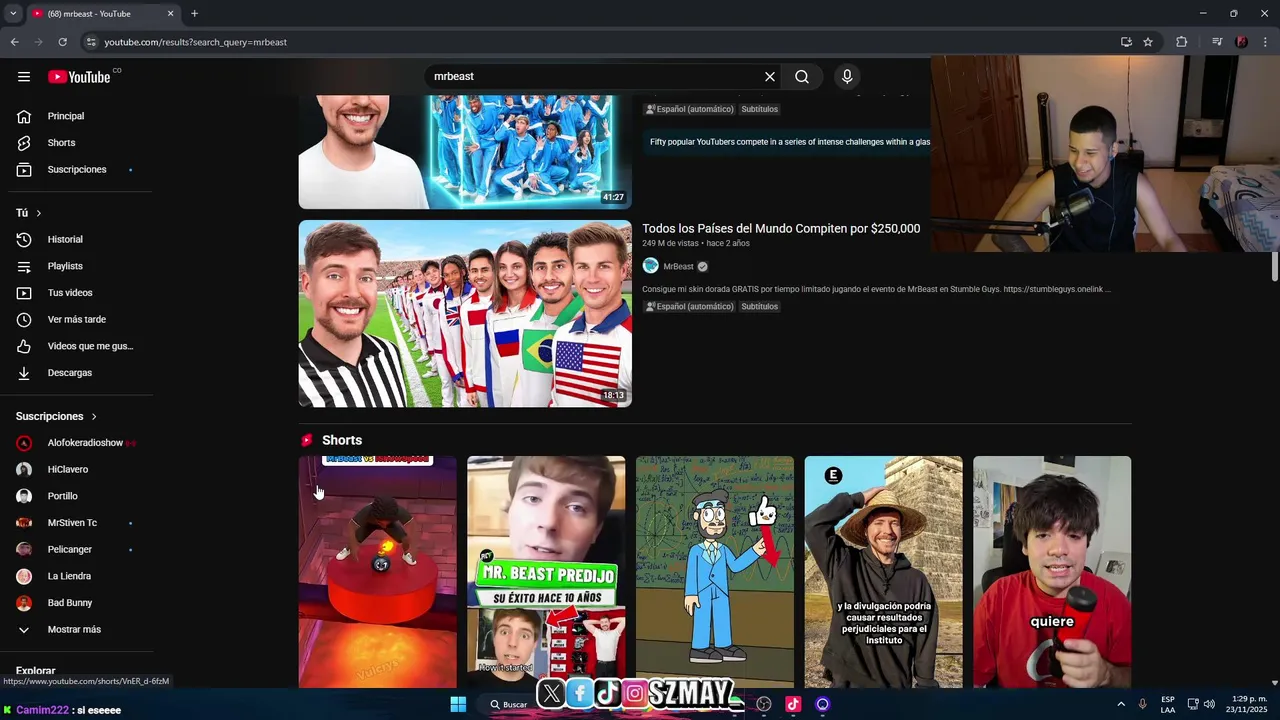This screenshot has width=1280, height=720.
Task: Play the 18:13 countries compete video thumbnail
Action: point(465,314)
